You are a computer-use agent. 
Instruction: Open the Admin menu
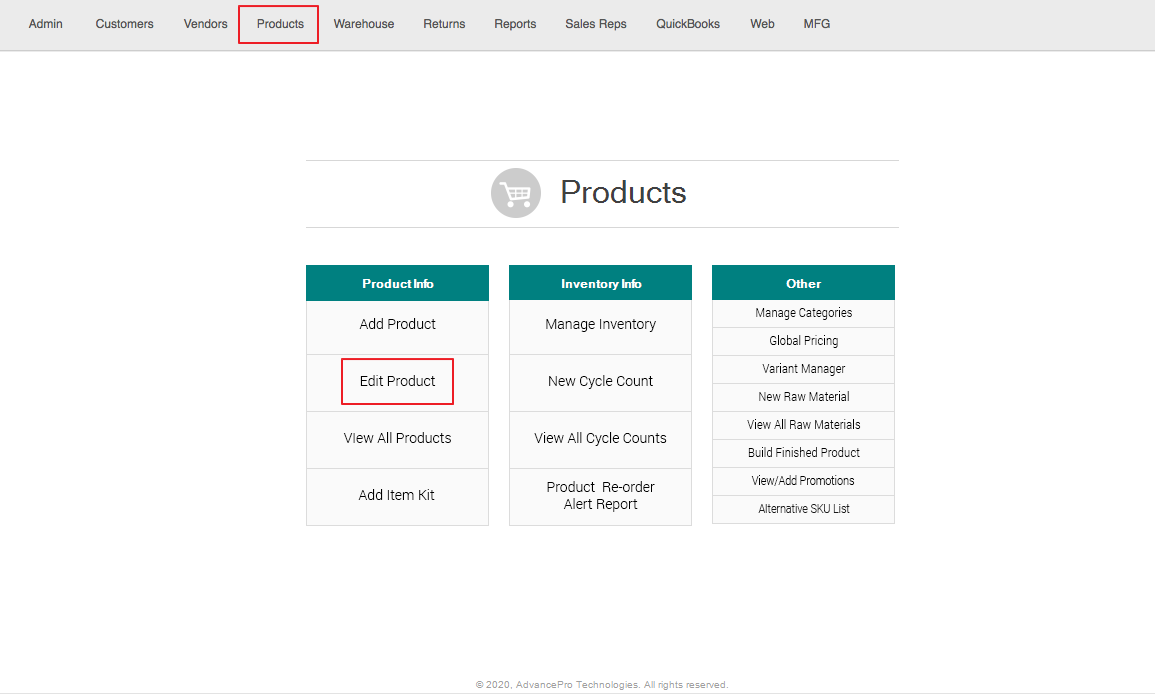(x=46, y=24)
